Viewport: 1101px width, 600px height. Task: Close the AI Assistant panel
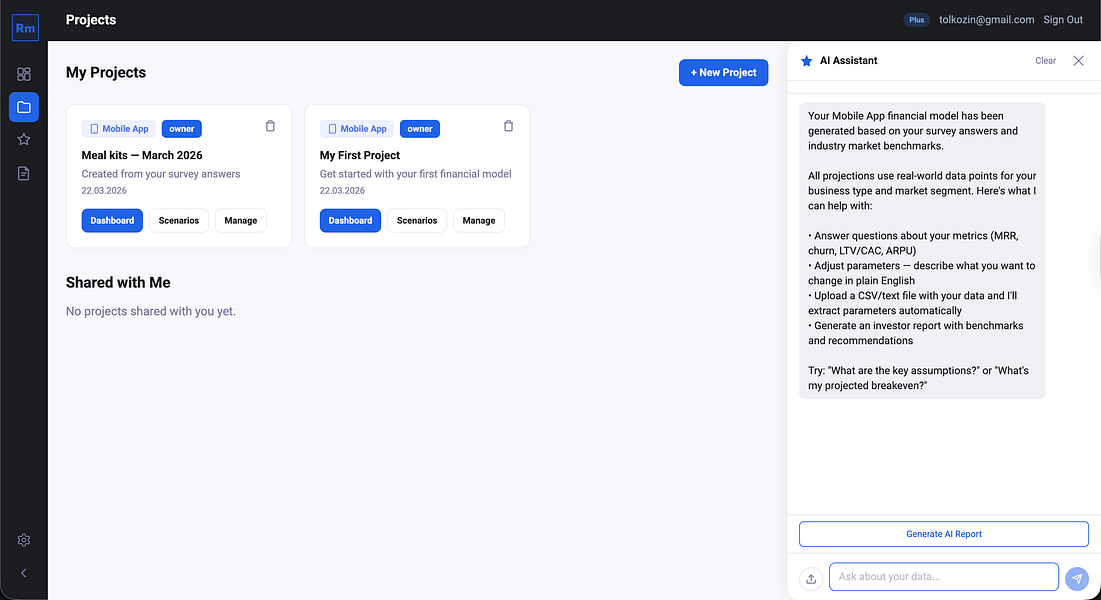[x=1079, y=60]
